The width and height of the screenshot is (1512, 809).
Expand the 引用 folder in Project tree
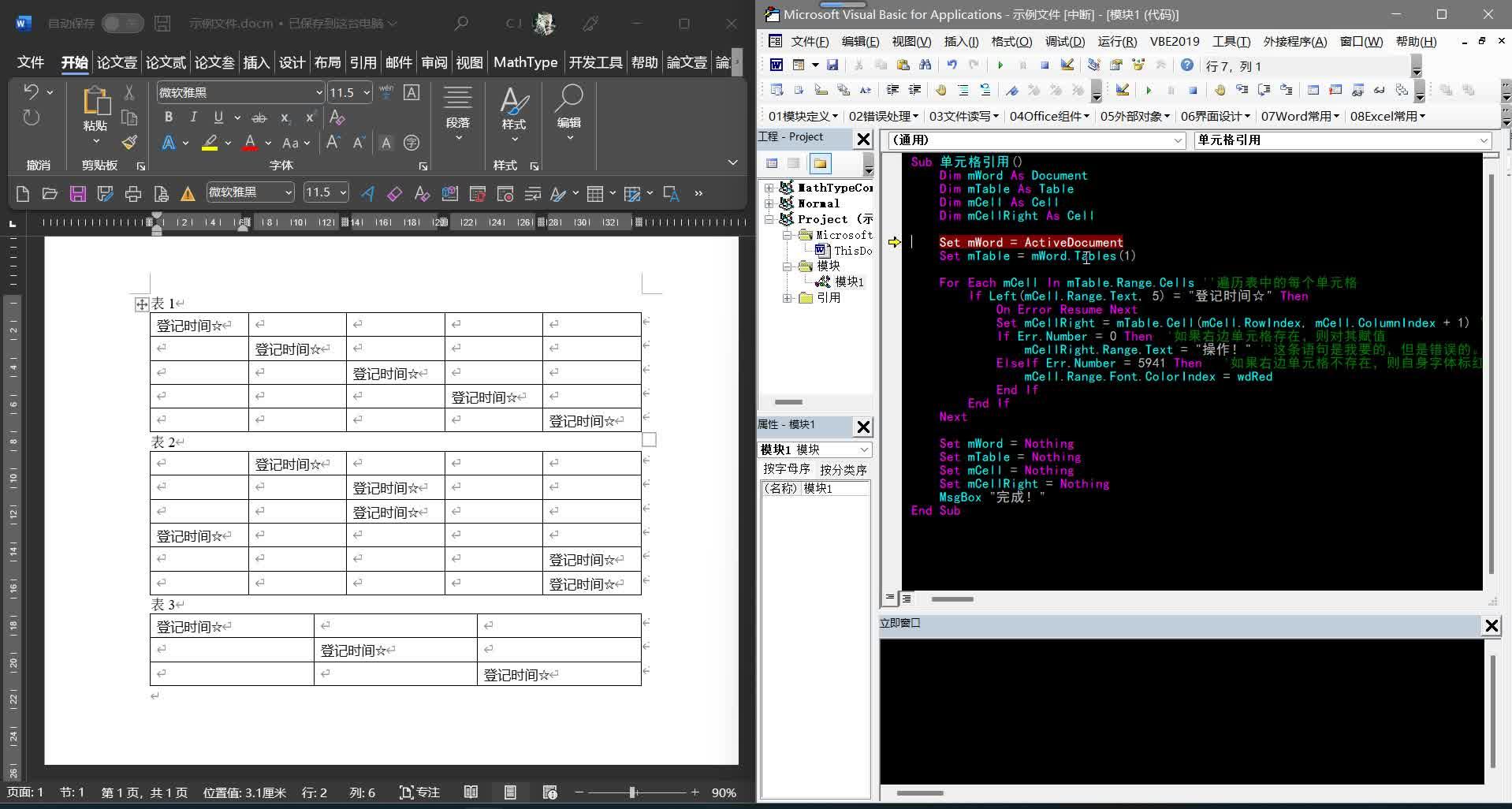(786, 298)
